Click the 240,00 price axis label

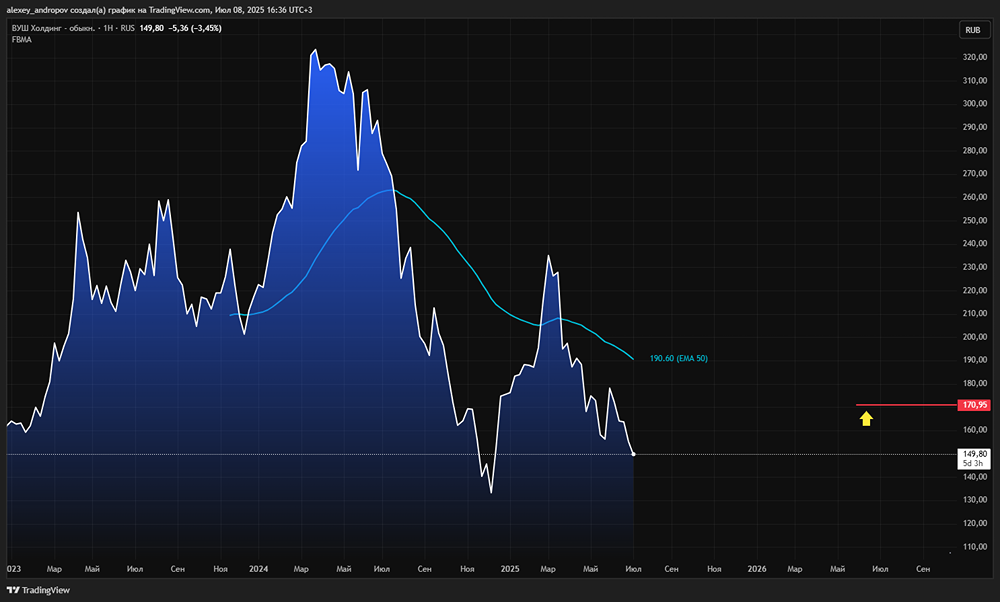pyautogui.click(x=974, y=244)
